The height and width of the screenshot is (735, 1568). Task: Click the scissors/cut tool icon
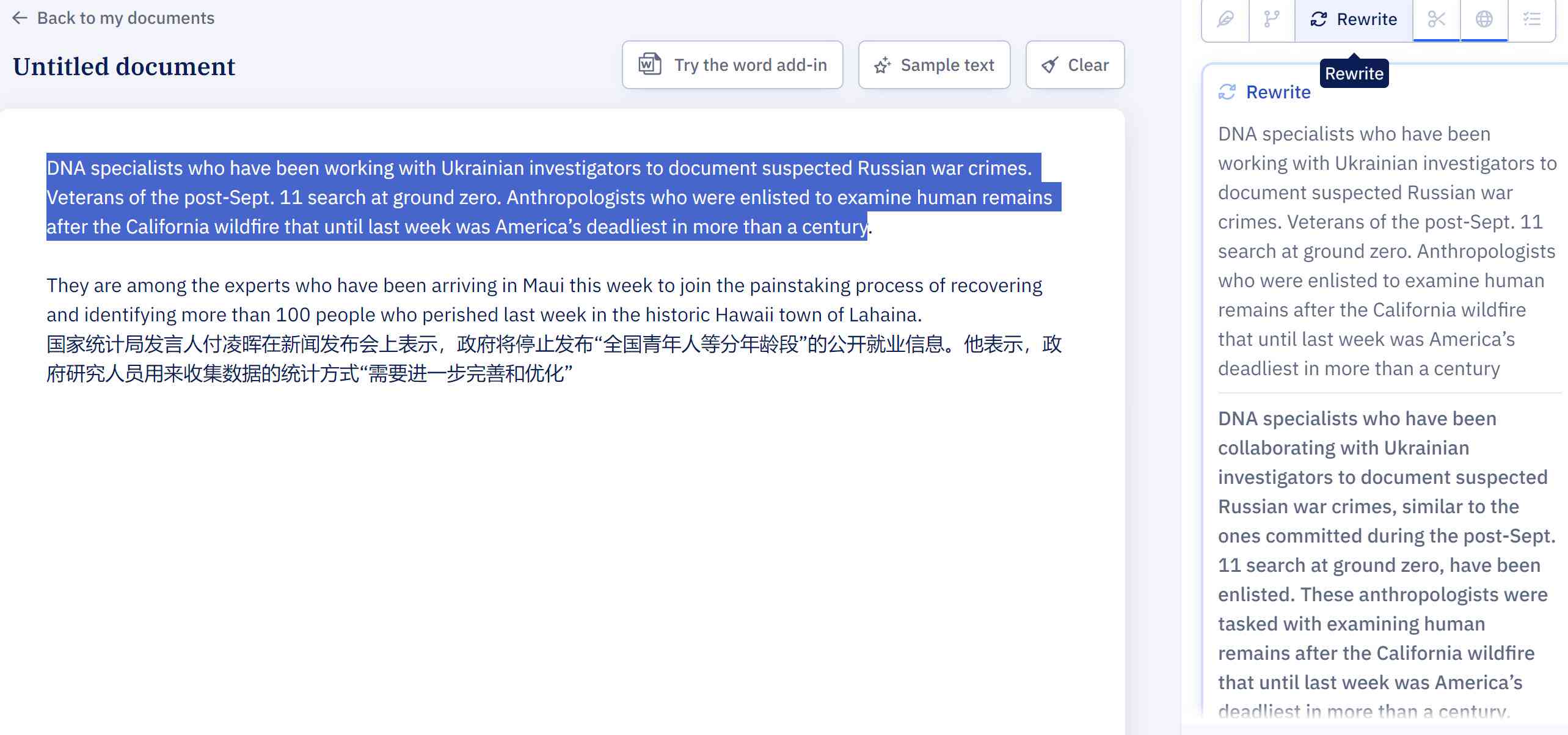click(x=1437, y=18)
